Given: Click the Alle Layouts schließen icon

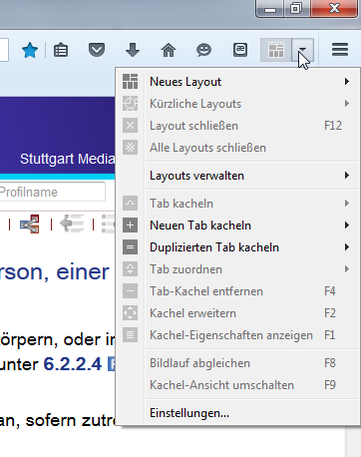Looking at the screenshot, I should click(130, 148).
